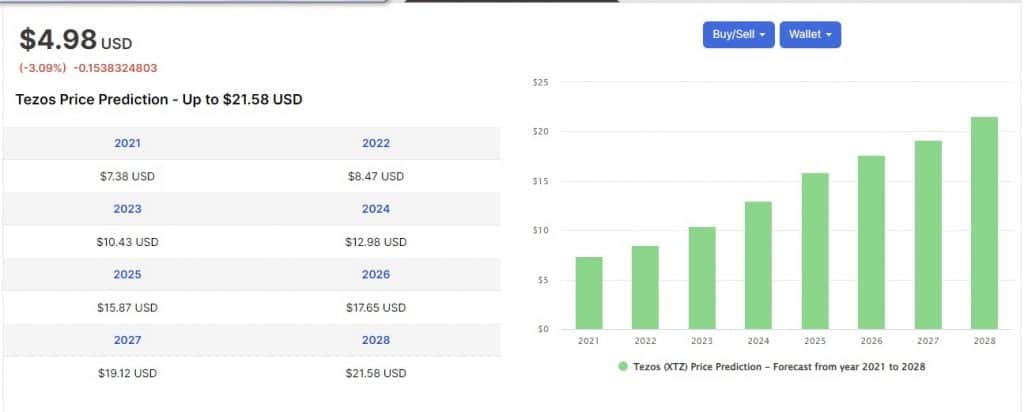Click the 2024 table year header
1024x412 pixels.
376,209
